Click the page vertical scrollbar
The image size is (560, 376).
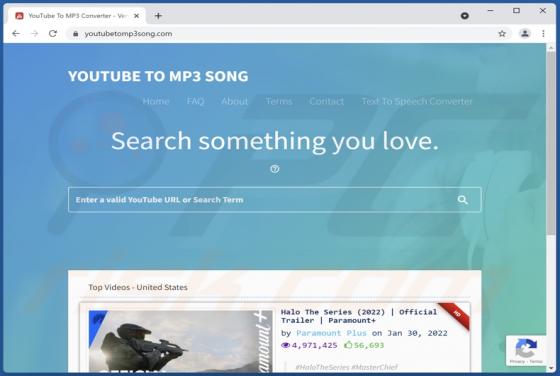[551, 143]
